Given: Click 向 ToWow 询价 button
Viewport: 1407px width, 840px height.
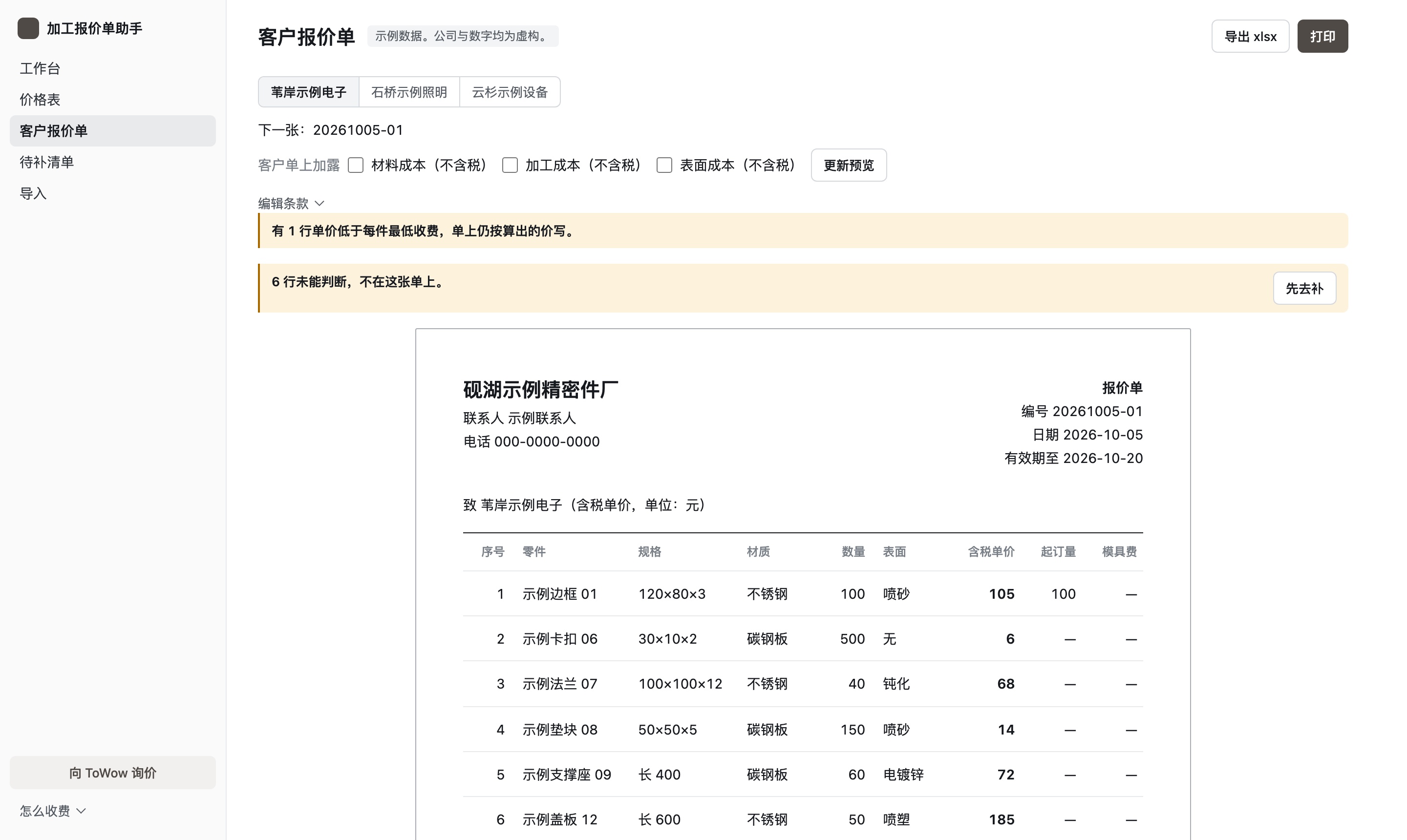Looking at the screenshot, I should [x=113, y=773].
